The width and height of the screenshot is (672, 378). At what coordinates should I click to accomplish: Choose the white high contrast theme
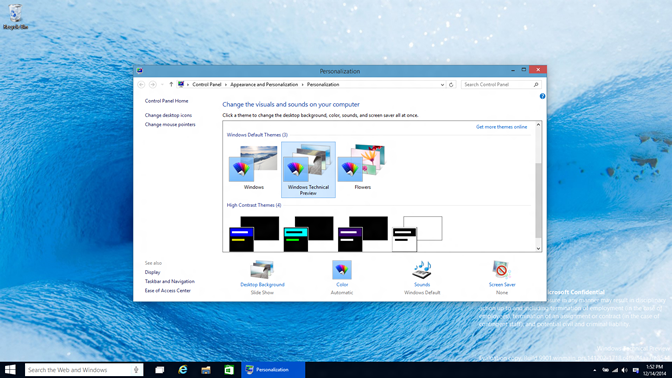coord(417,234)
